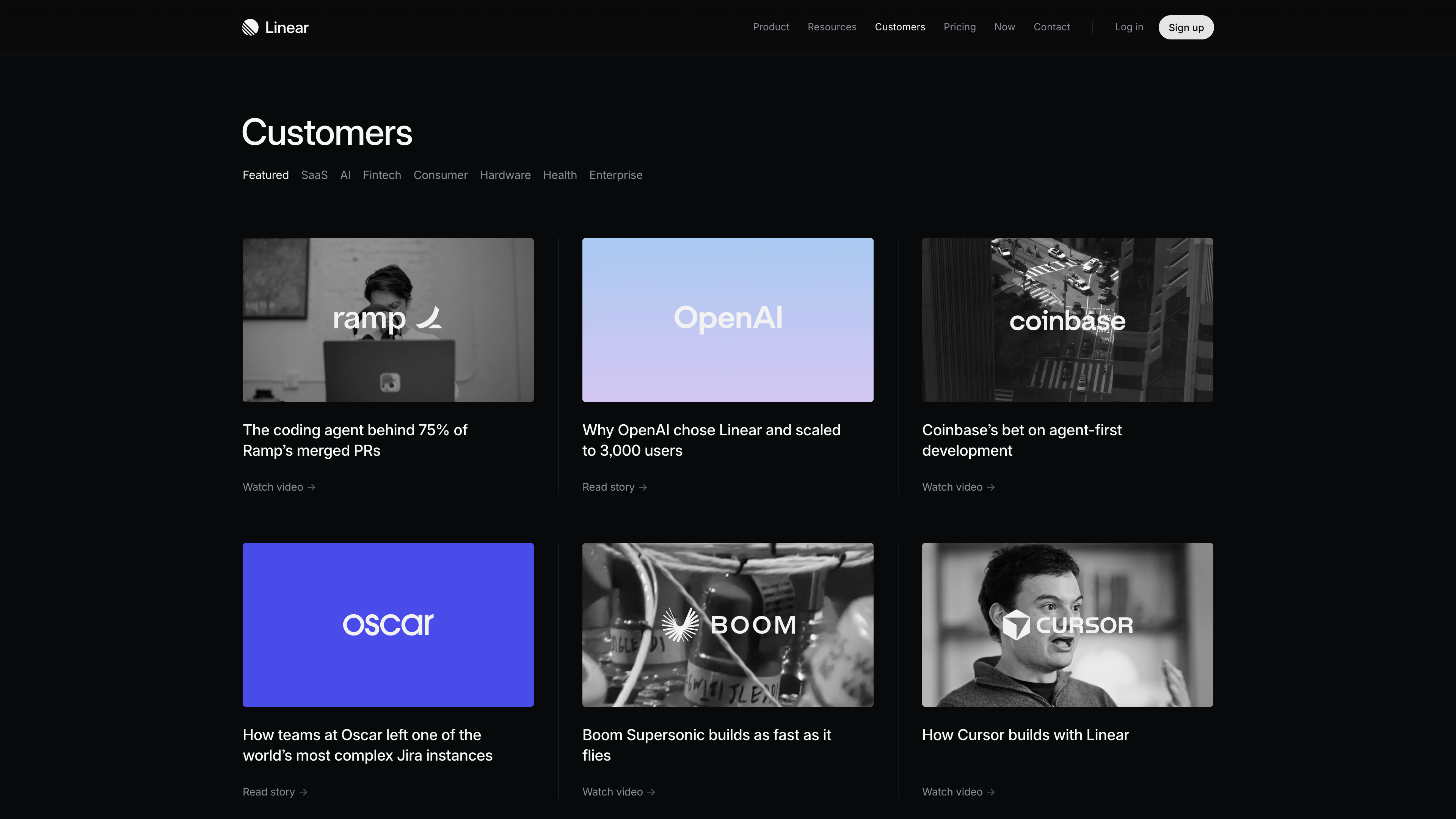This screenshot has height=819, width=1456.
Task: Click Watch video under Coinbase card
Action: [x=959, y=487]
